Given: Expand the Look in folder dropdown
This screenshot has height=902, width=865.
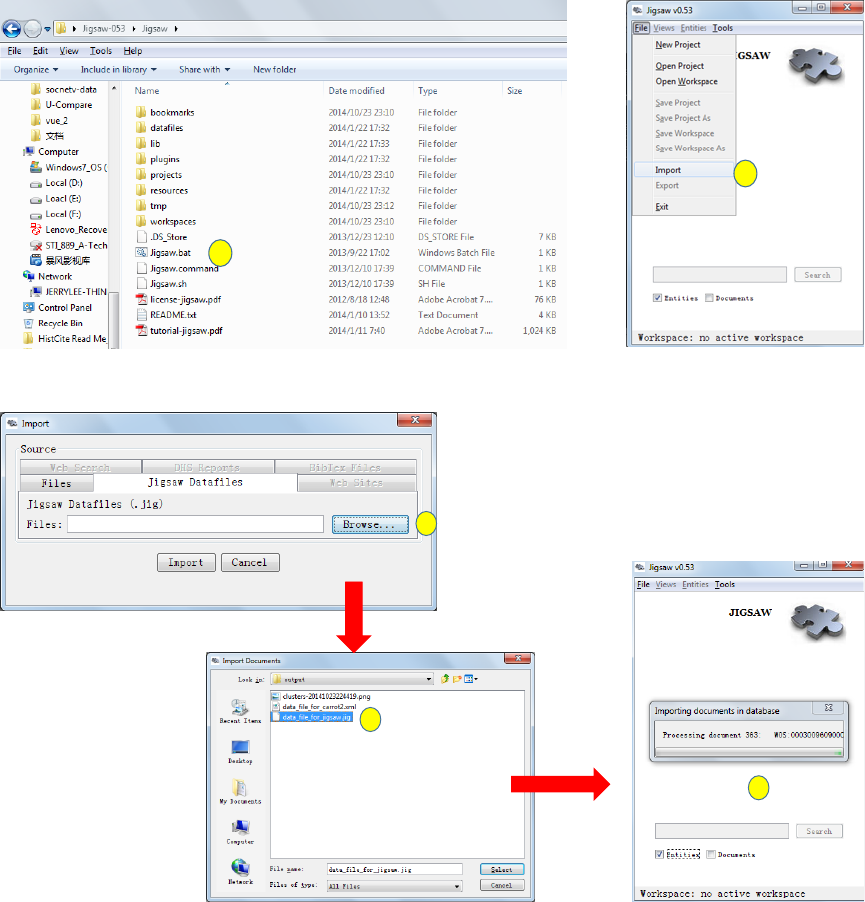Looking at the screenshot, I should 429,679.
